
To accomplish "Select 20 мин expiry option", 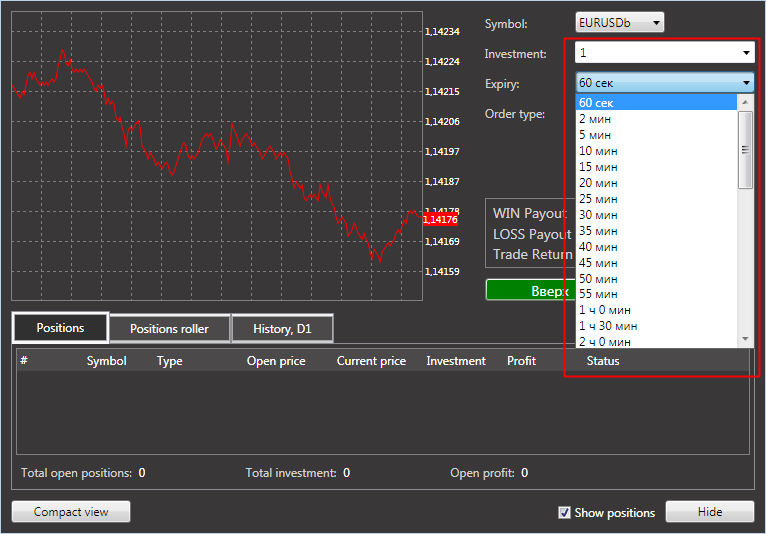I will (656, 183).
